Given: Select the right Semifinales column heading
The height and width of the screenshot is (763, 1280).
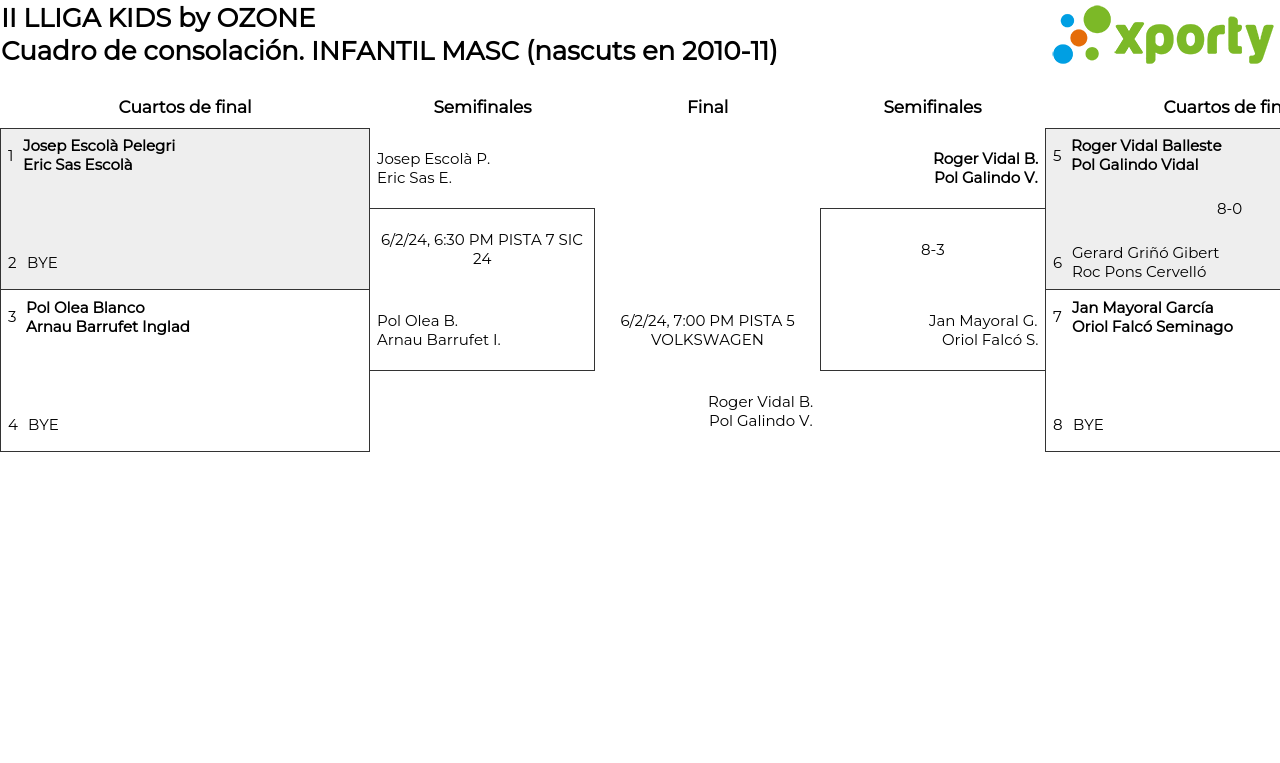Looking at the screenshot, I should 932,107.
